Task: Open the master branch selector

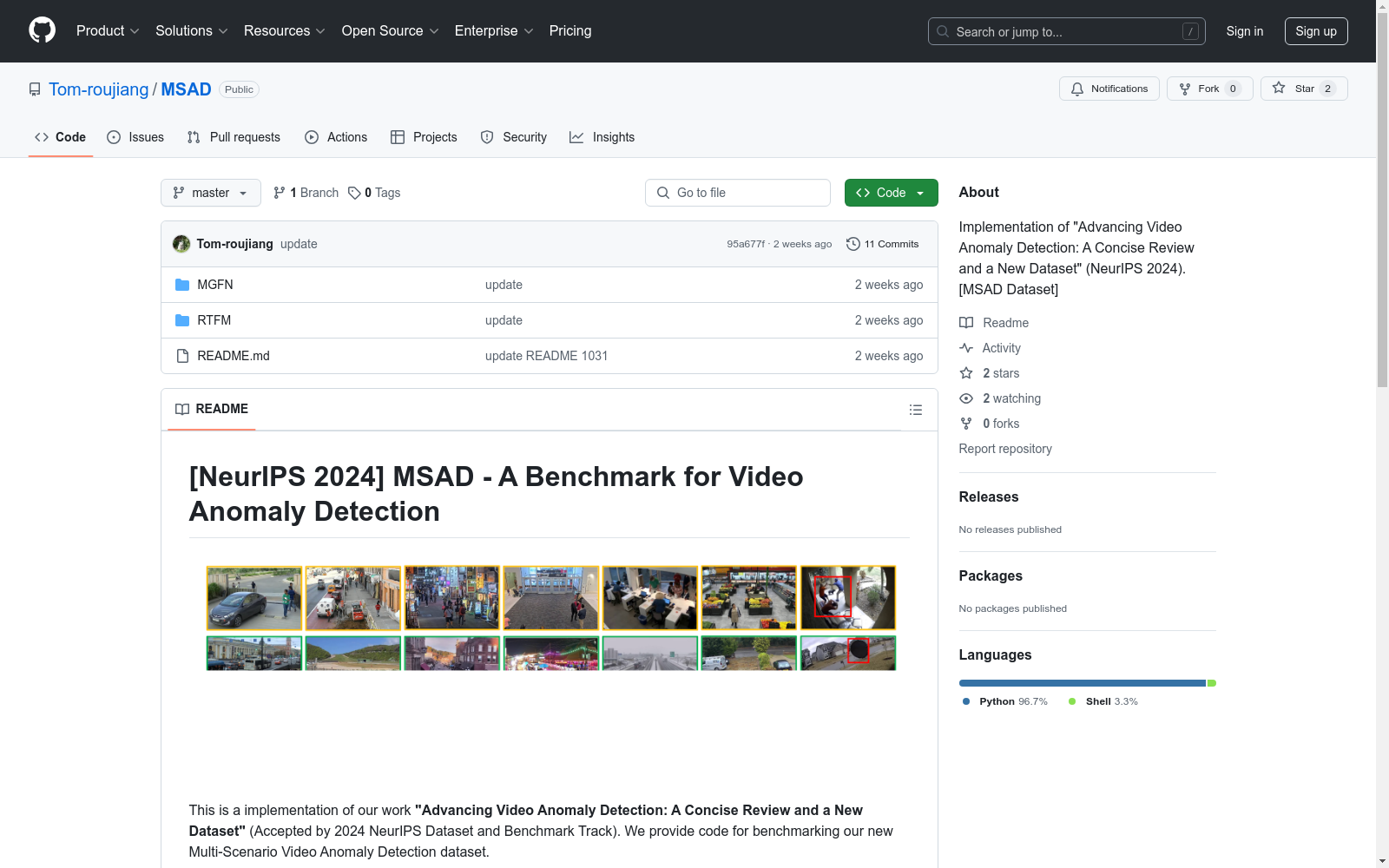Action: [x=211, y=193]
